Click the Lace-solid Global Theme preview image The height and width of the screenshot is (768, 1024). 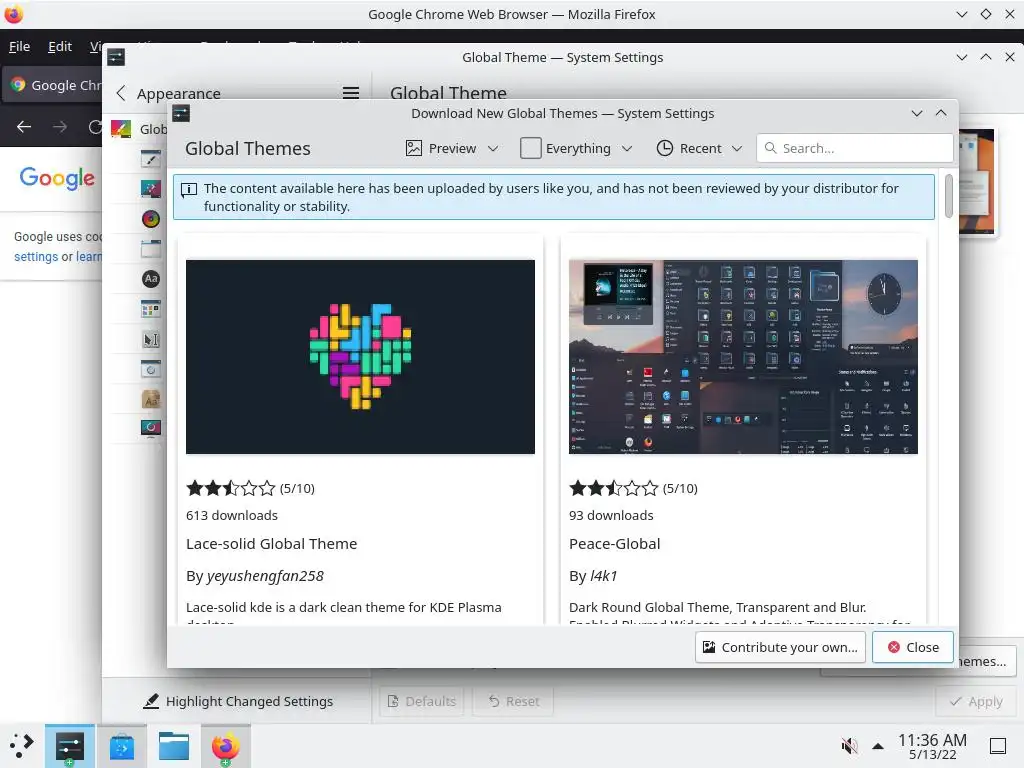(x=360, y=357)
